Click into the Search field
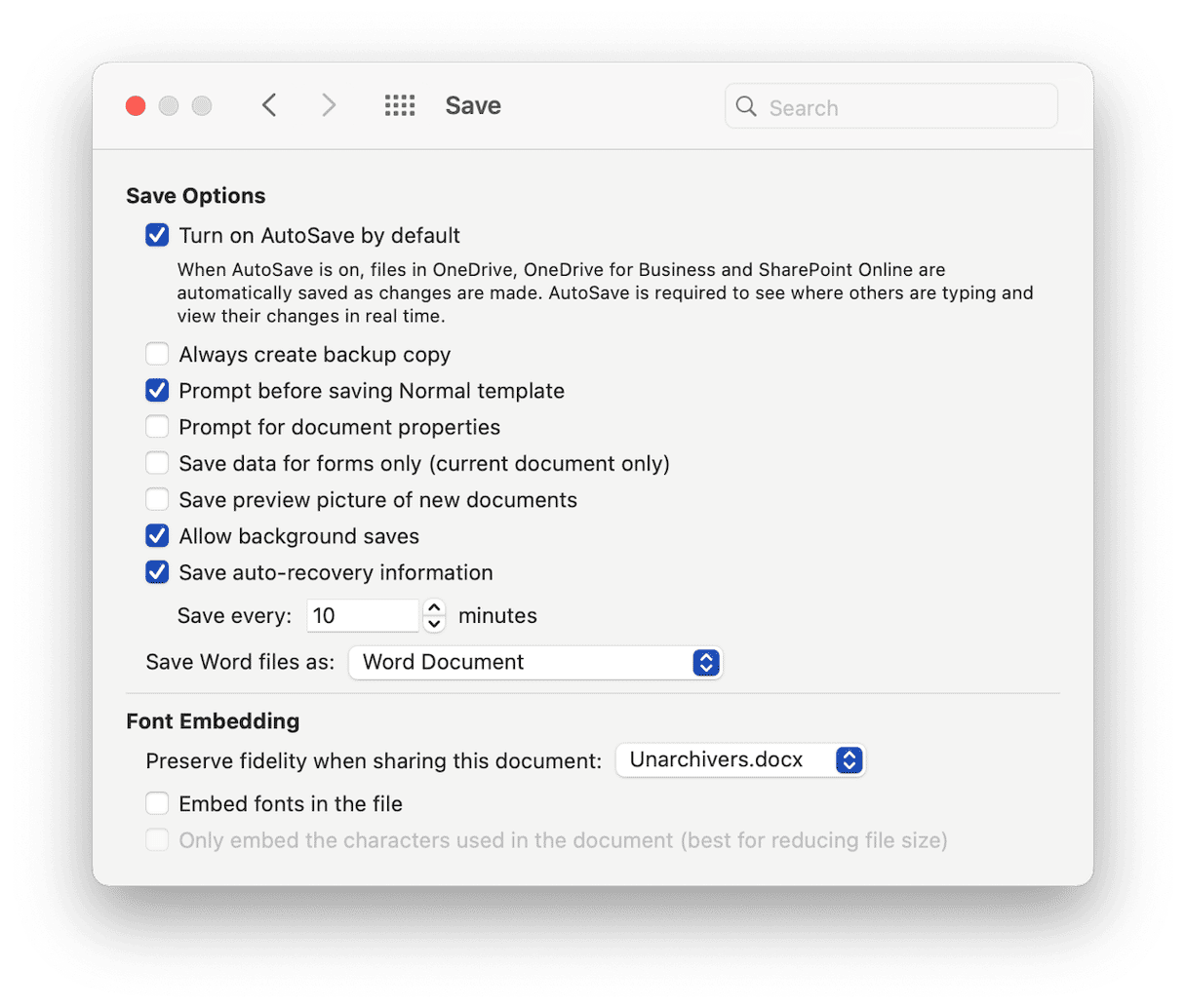 coord(890,106)
